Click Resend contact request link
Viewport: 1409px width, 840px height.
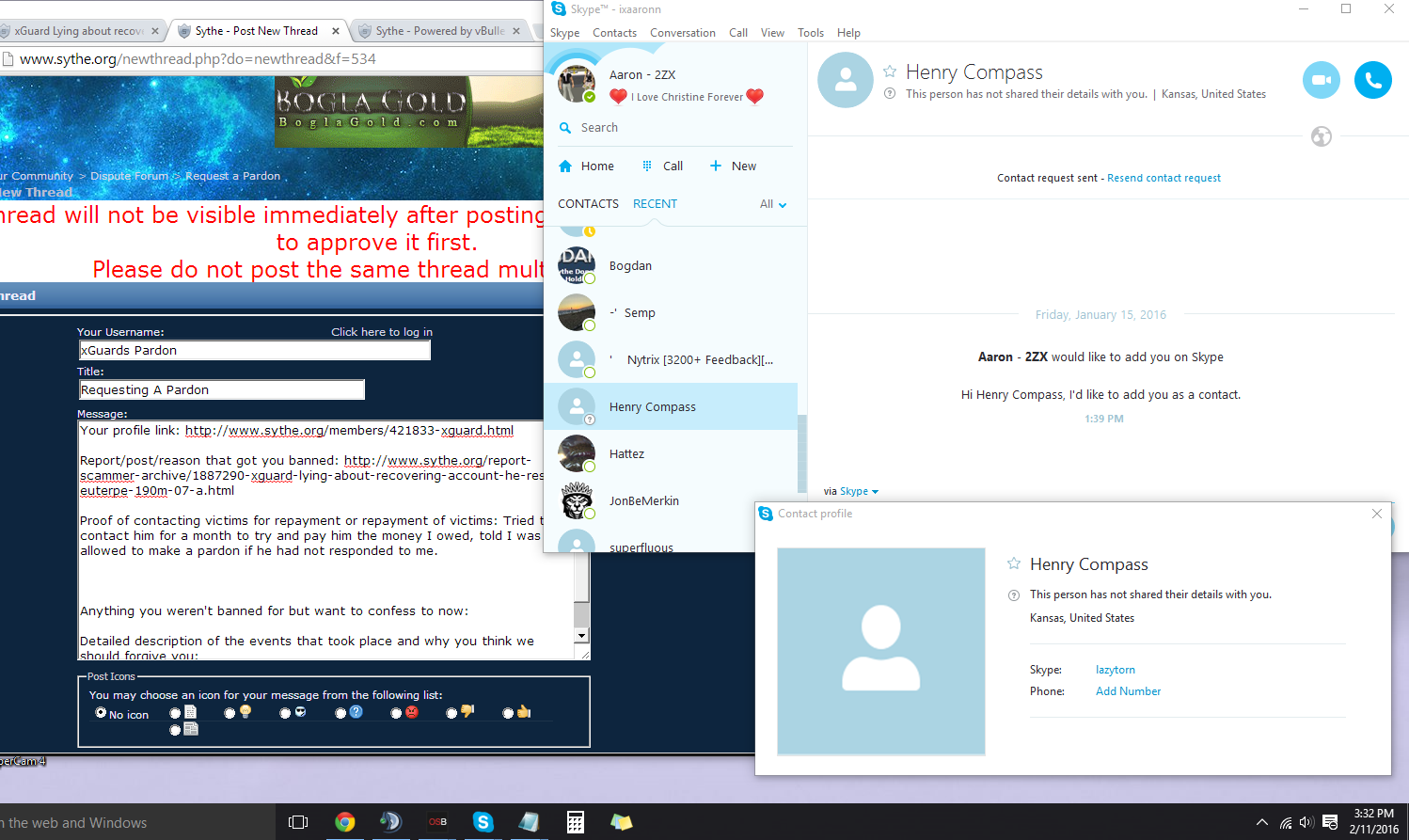tap(1164, 178)
